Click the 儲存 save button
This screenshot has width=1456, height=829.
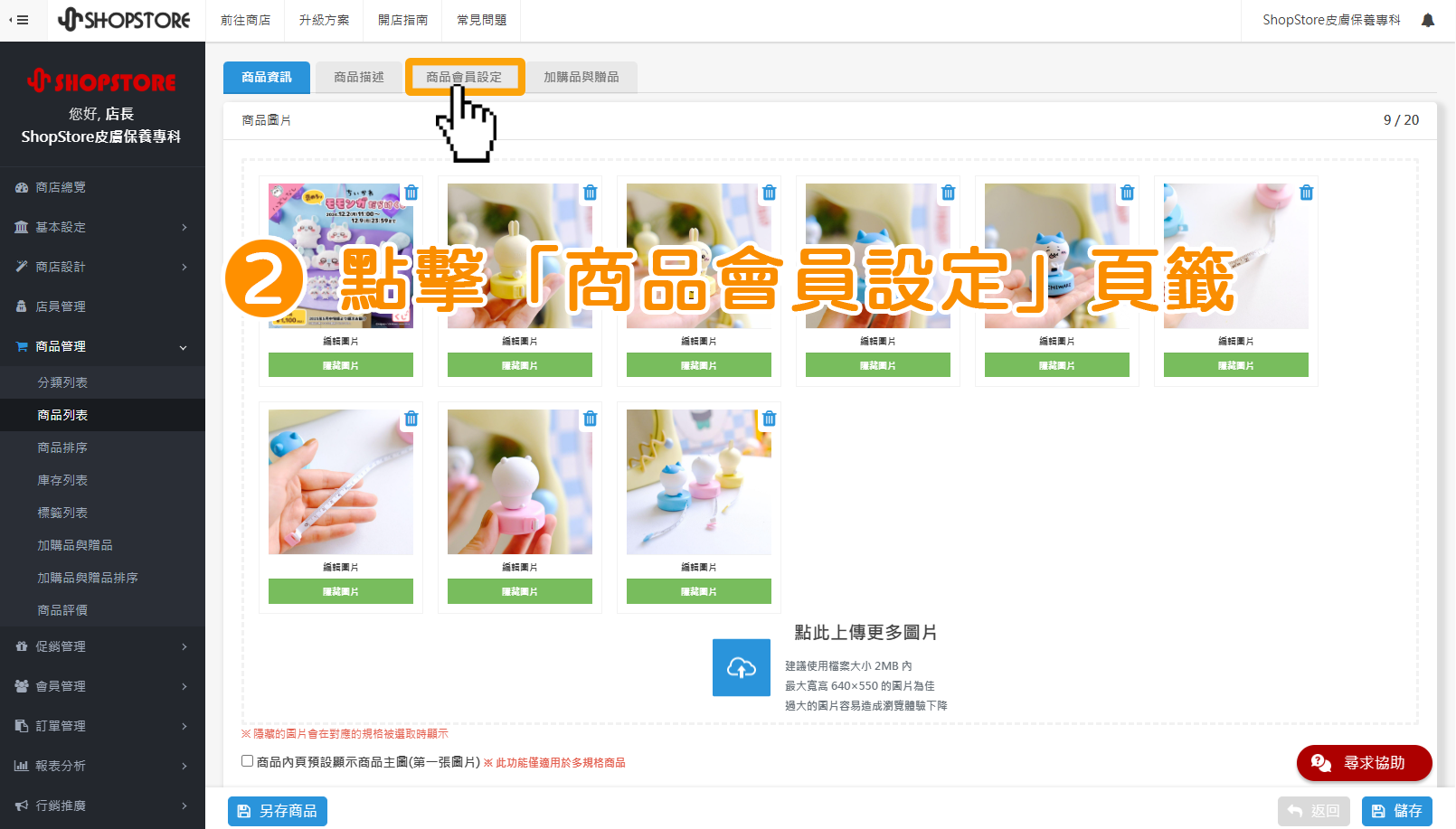click(1397, 811)
